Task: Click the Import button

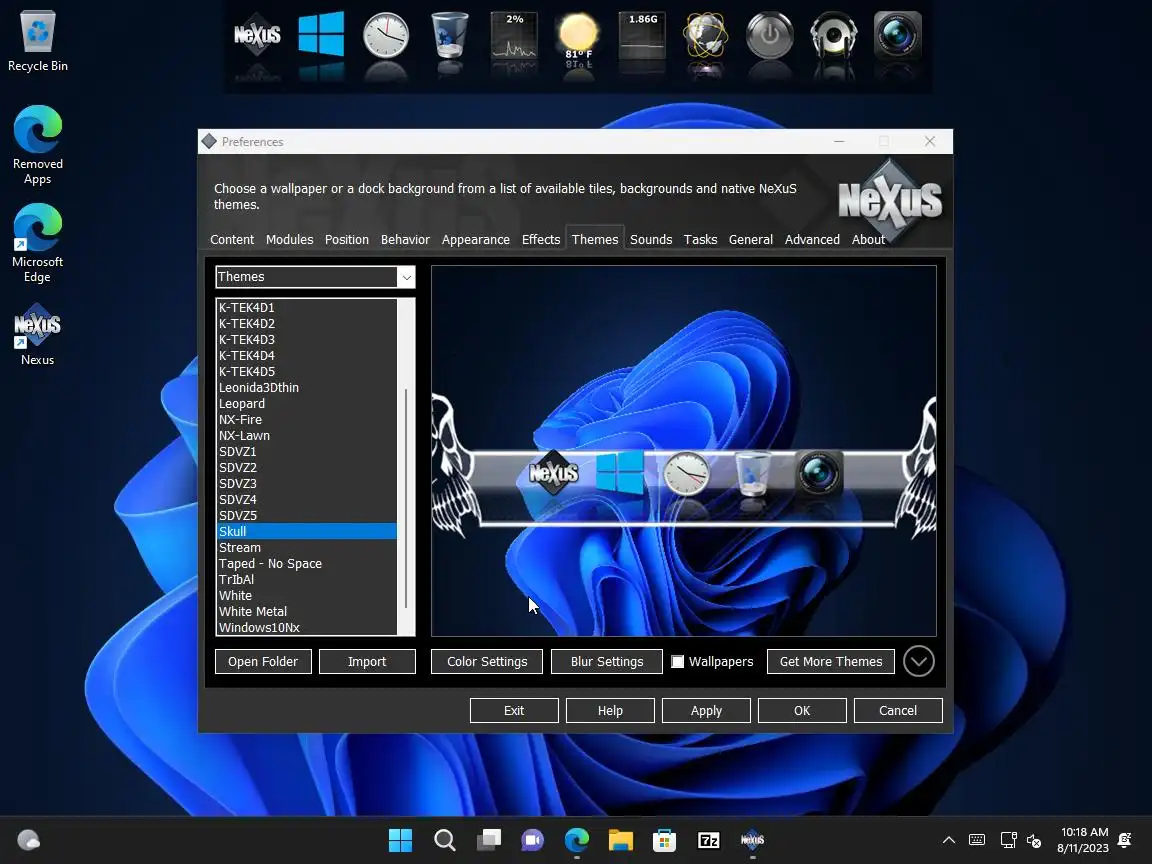Action: click(367, 661)
